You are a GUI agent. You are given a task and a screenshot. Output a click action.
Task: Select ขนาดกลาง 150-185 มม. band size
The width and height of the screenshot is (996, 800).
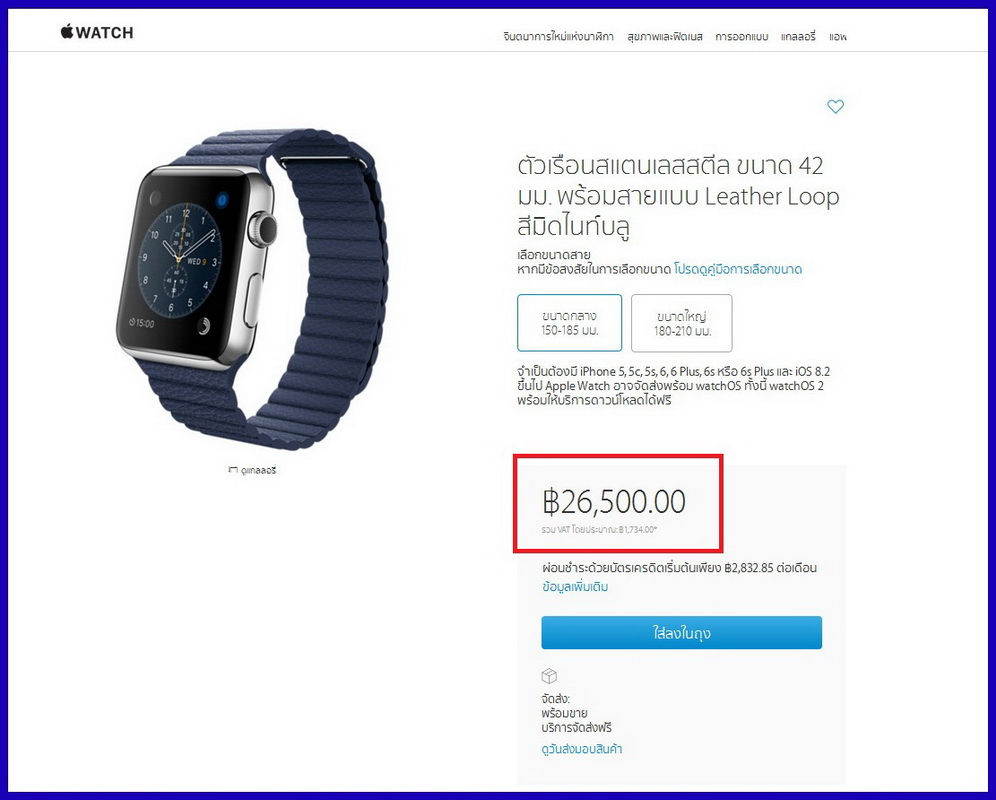coord(569,323)
